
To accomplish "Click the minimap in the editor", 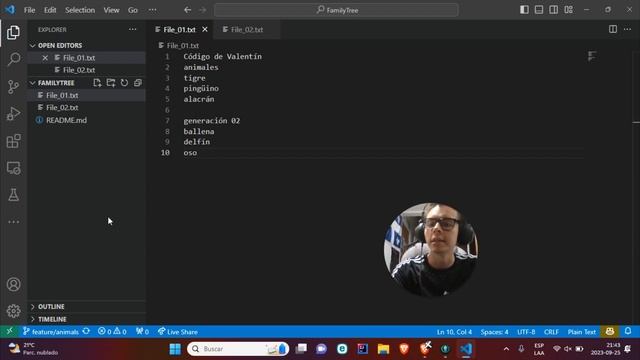I will click(592, 56).
